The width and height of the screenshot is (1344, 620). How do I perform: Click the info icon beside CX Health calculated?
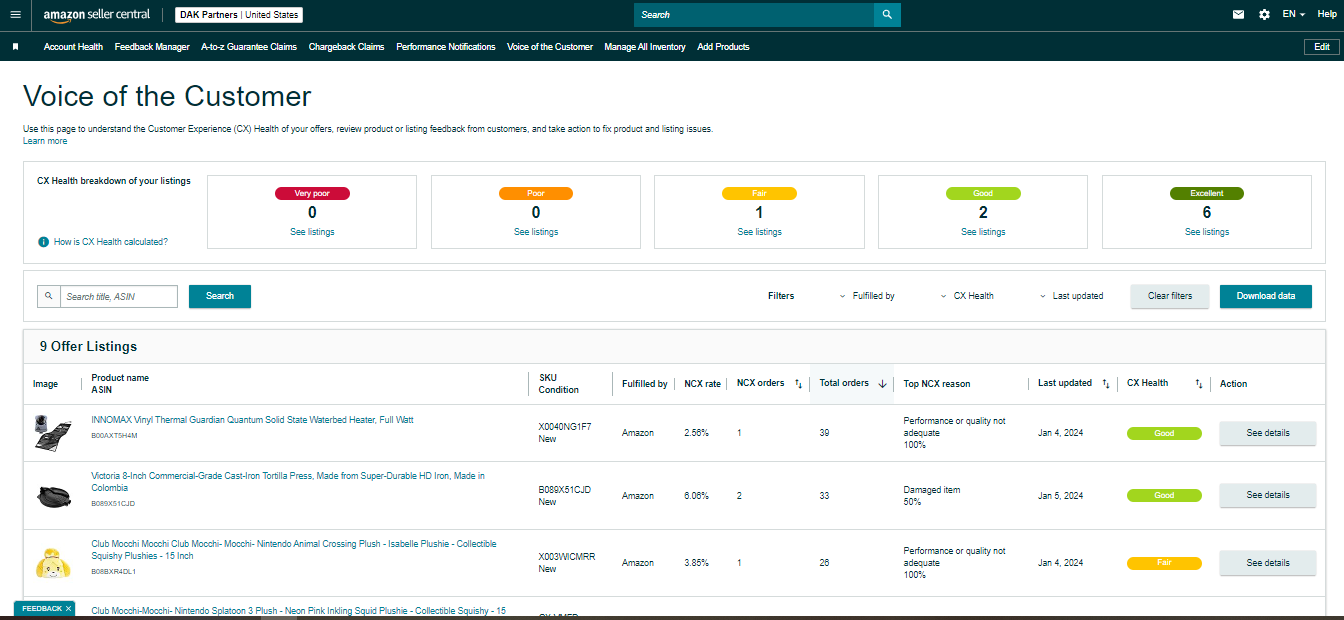click(x=44, y=242)
